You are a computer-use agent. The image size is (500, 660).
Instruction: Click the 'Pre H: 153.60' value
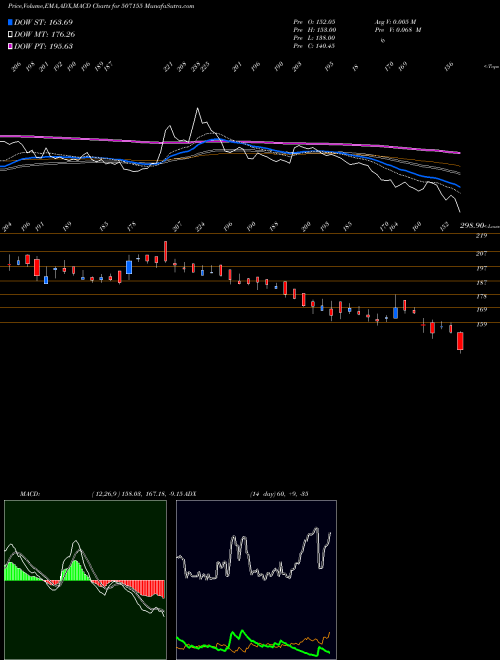(314, 30)
